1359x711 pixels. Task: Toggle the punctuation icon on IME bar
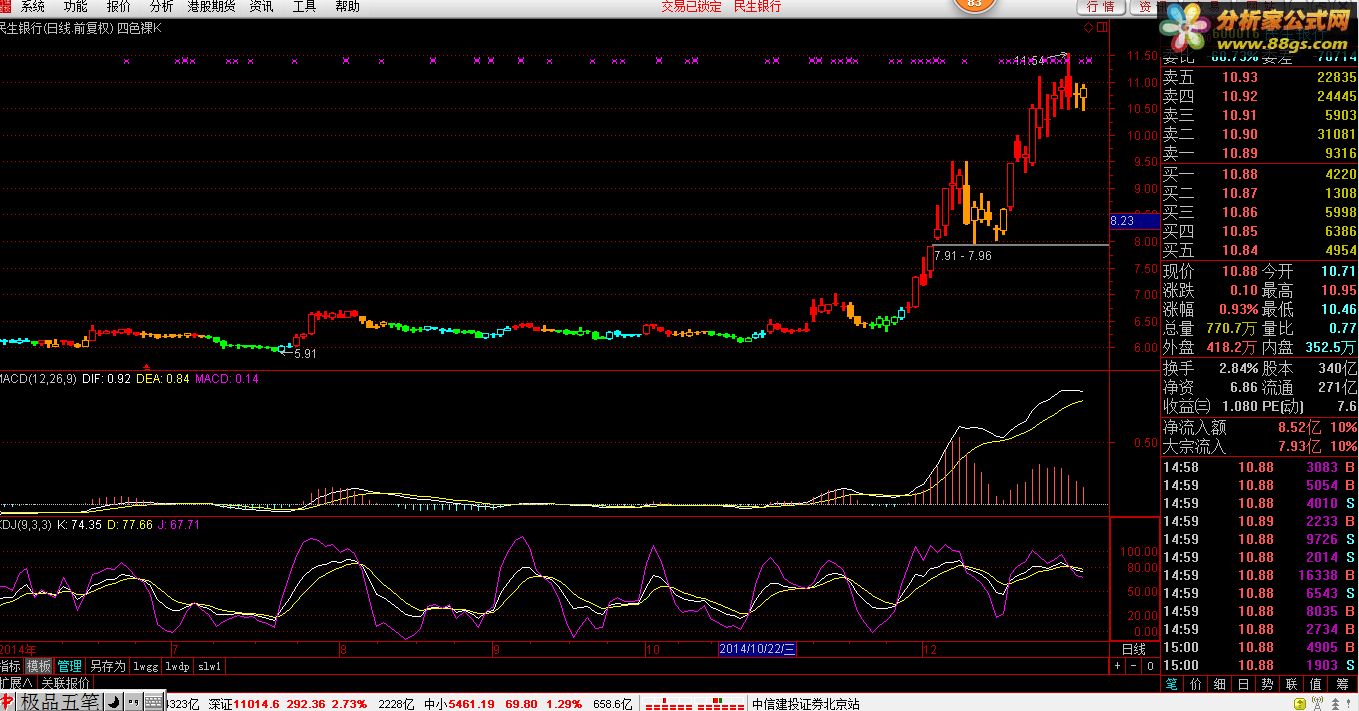click(132, 702)
